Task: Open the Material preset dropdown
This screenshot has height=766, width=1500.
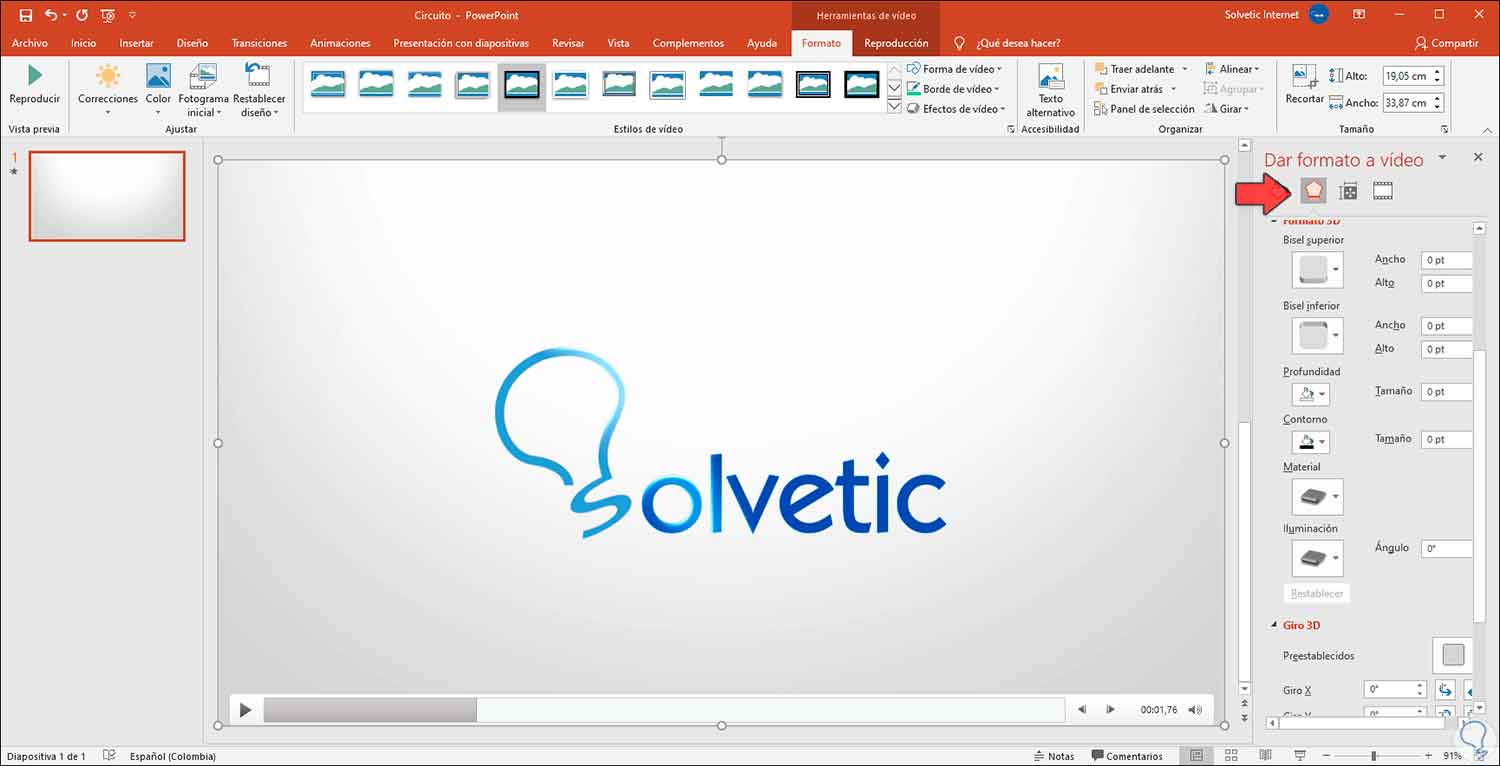Action: (1317, 497)
